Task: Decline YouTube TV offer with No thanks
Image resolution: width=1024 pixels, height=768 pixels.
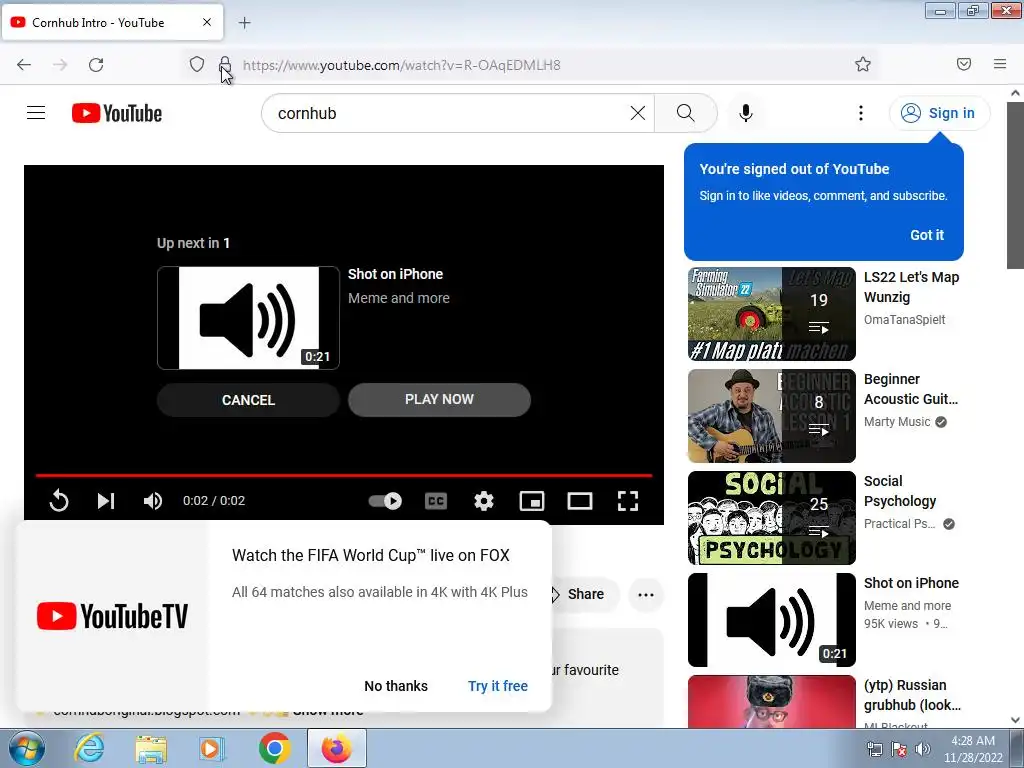Action: coord(396,686)
